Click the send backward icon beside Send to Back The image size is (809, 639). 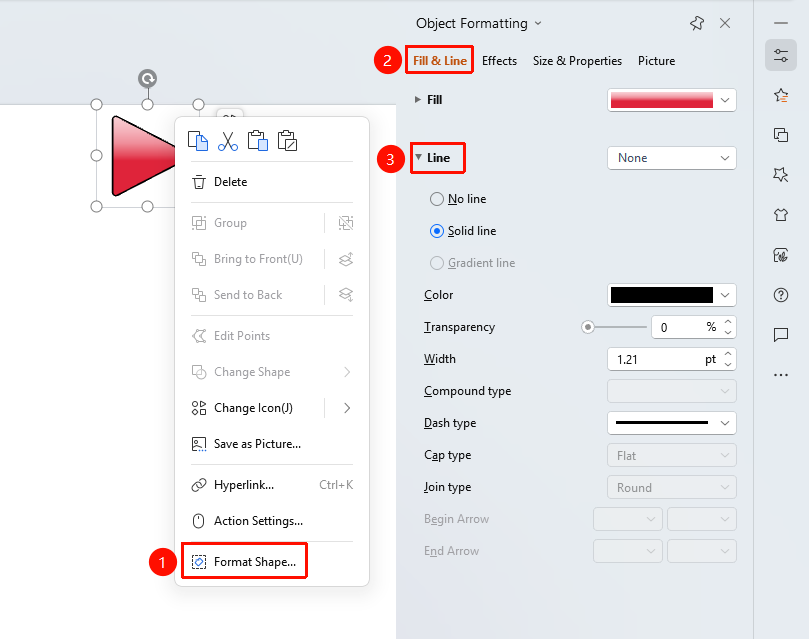tap(346, 295)
